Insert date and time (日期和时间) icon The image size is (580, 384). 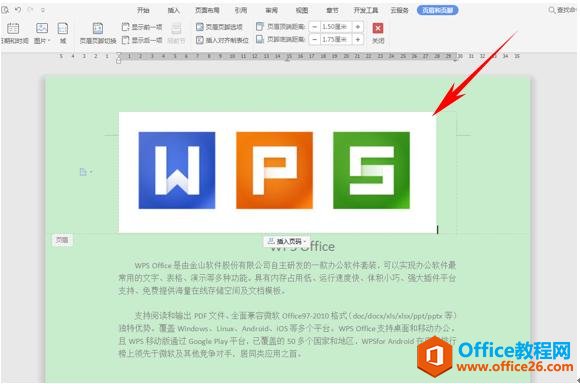(13, 28)
